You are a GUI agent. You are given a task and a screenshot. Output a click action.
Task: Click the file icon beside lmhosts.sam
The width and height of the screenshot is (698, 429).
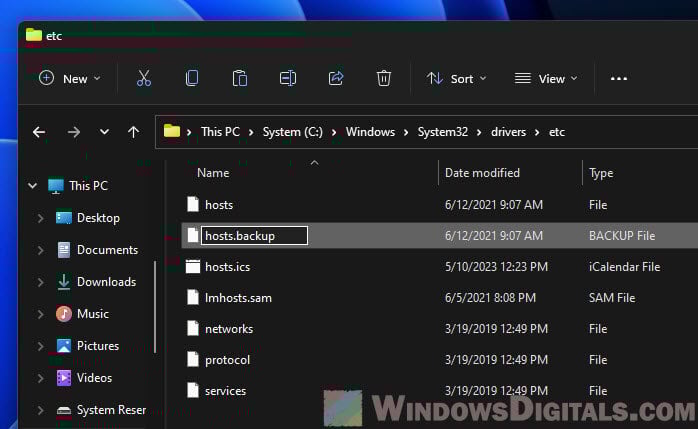click(193, 297)
